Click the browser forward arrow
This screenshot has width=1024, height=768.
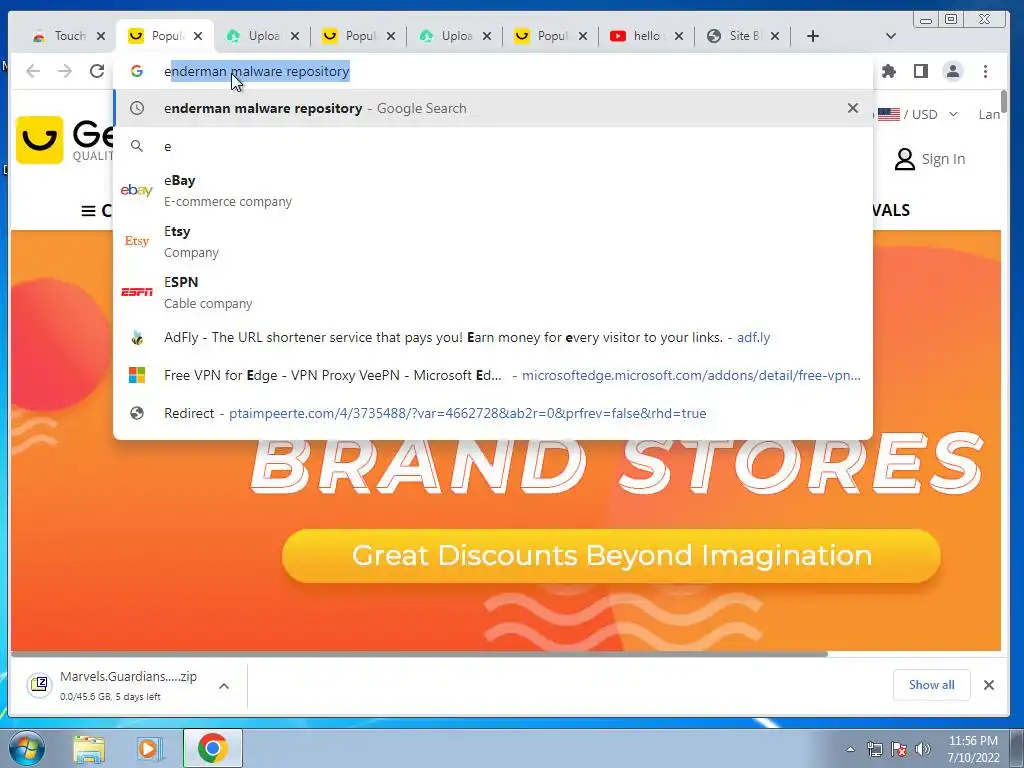[65, 71]
